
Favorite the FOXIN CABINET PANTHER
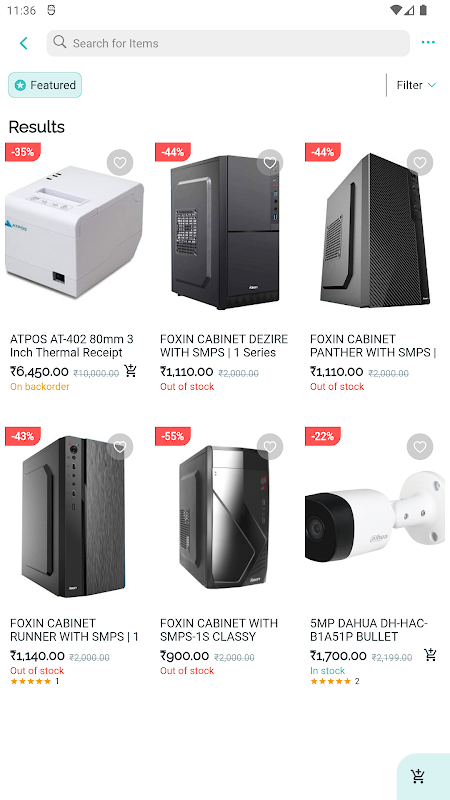click(x=420, y=163)
